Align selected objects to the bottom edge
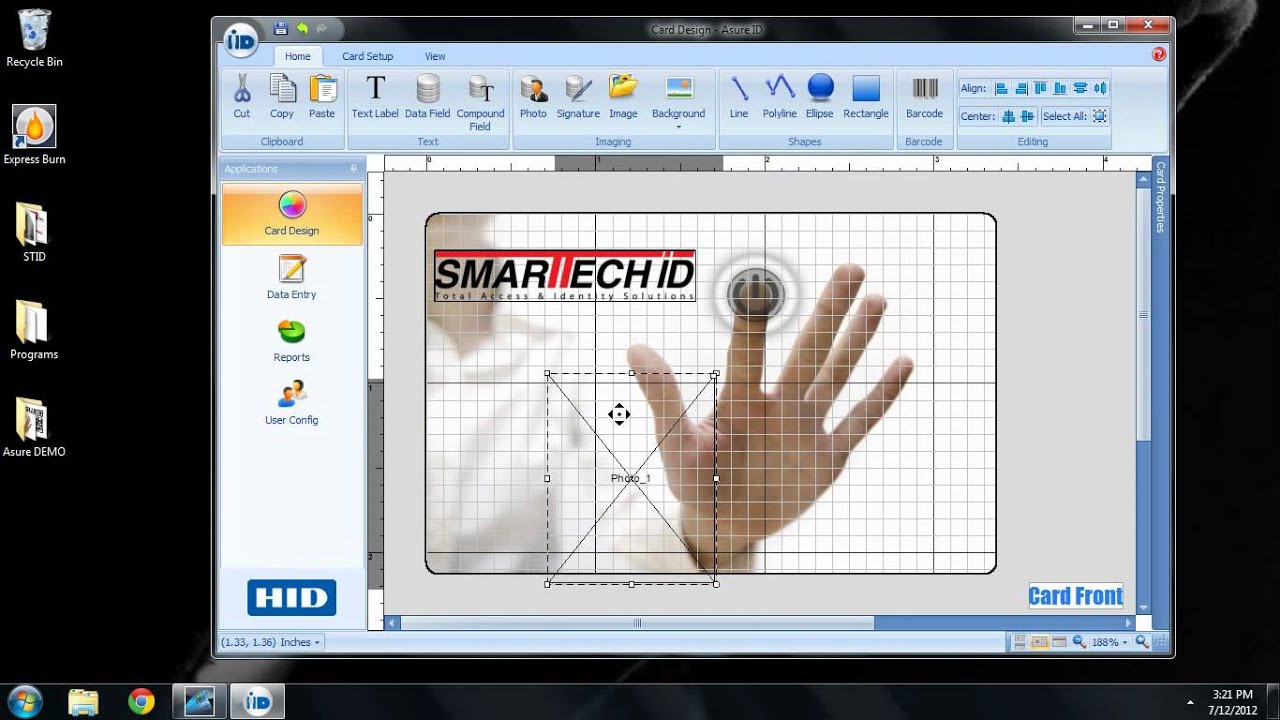Viewport: 1280px width, 720px height. 1060,88
